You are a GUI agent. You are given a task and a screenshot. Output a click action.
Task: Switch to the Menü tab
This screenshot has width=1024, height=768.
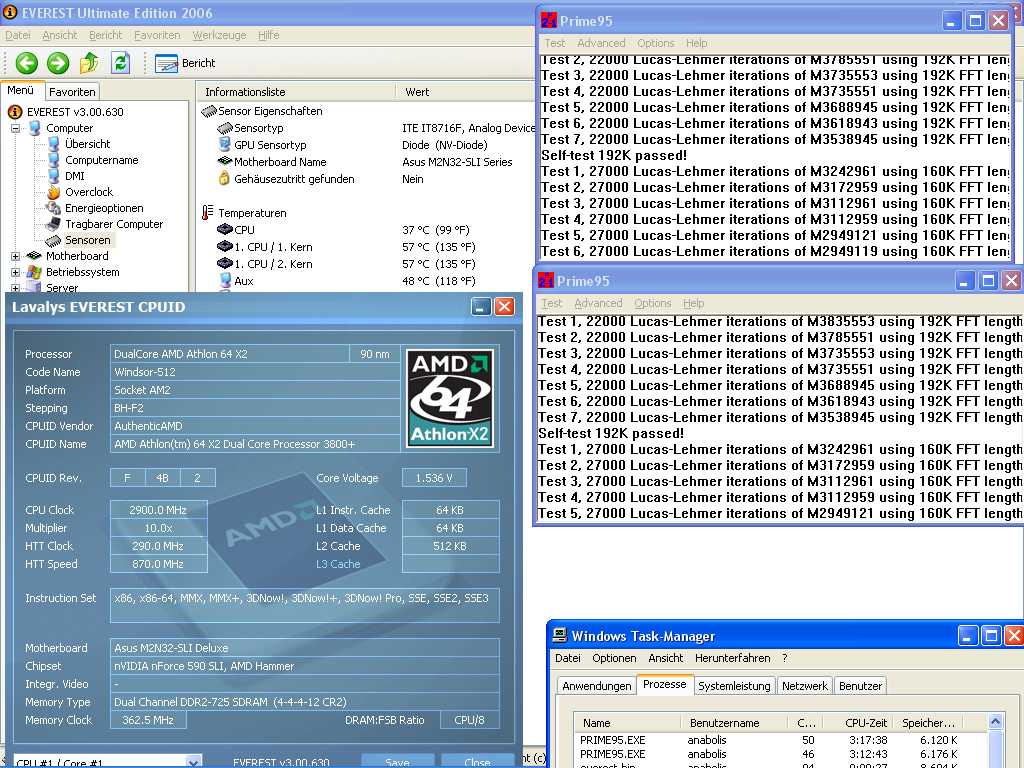point(20,91)
